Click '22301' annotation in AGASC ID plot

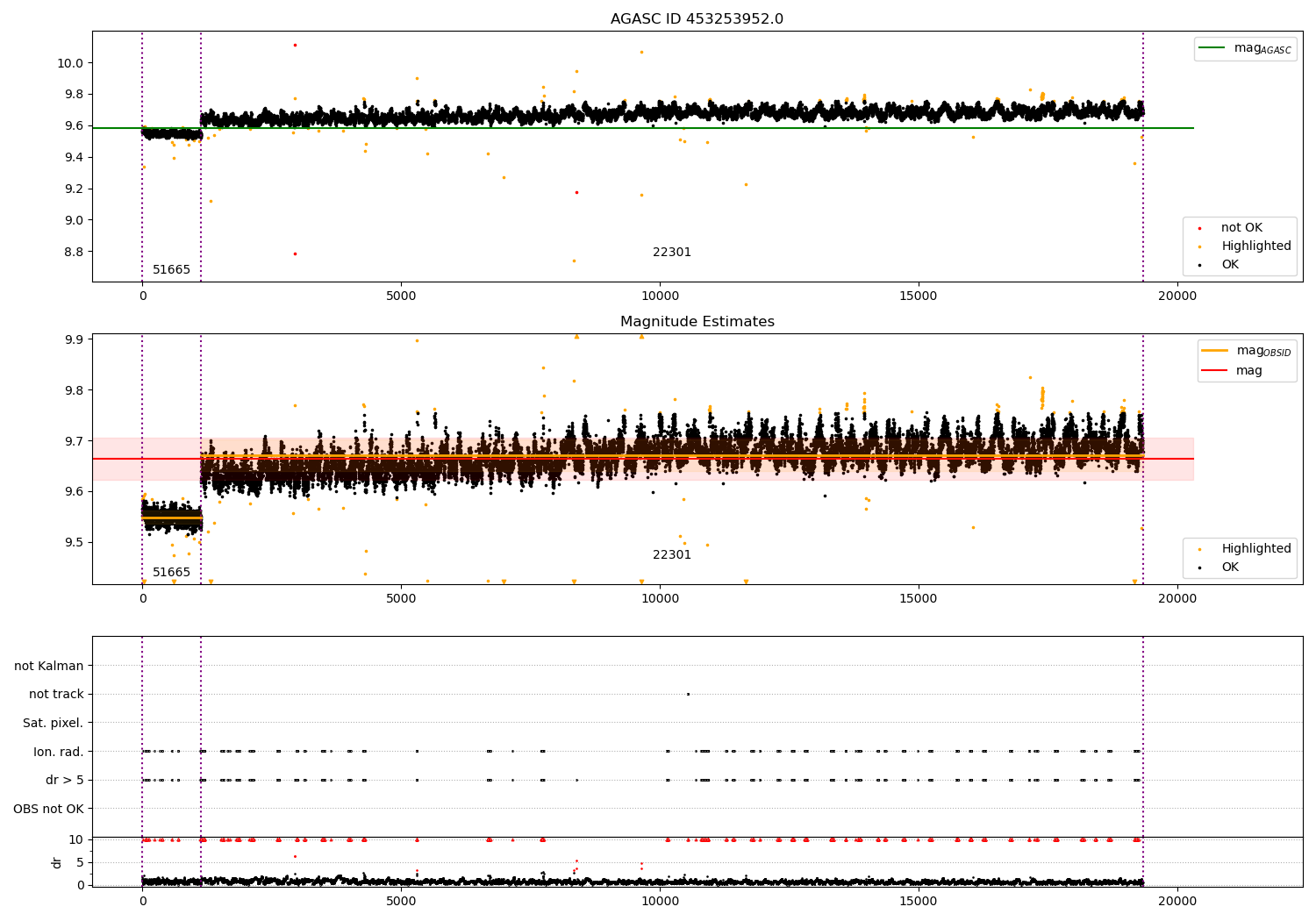[x=672, y=253]
